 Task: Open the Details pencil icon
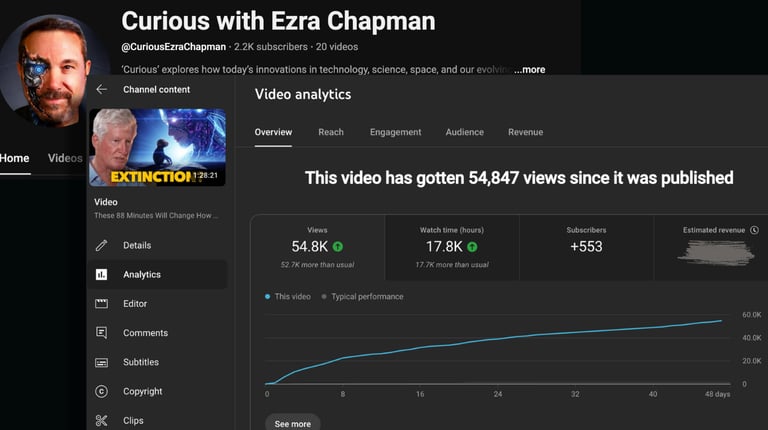(101, 245)
